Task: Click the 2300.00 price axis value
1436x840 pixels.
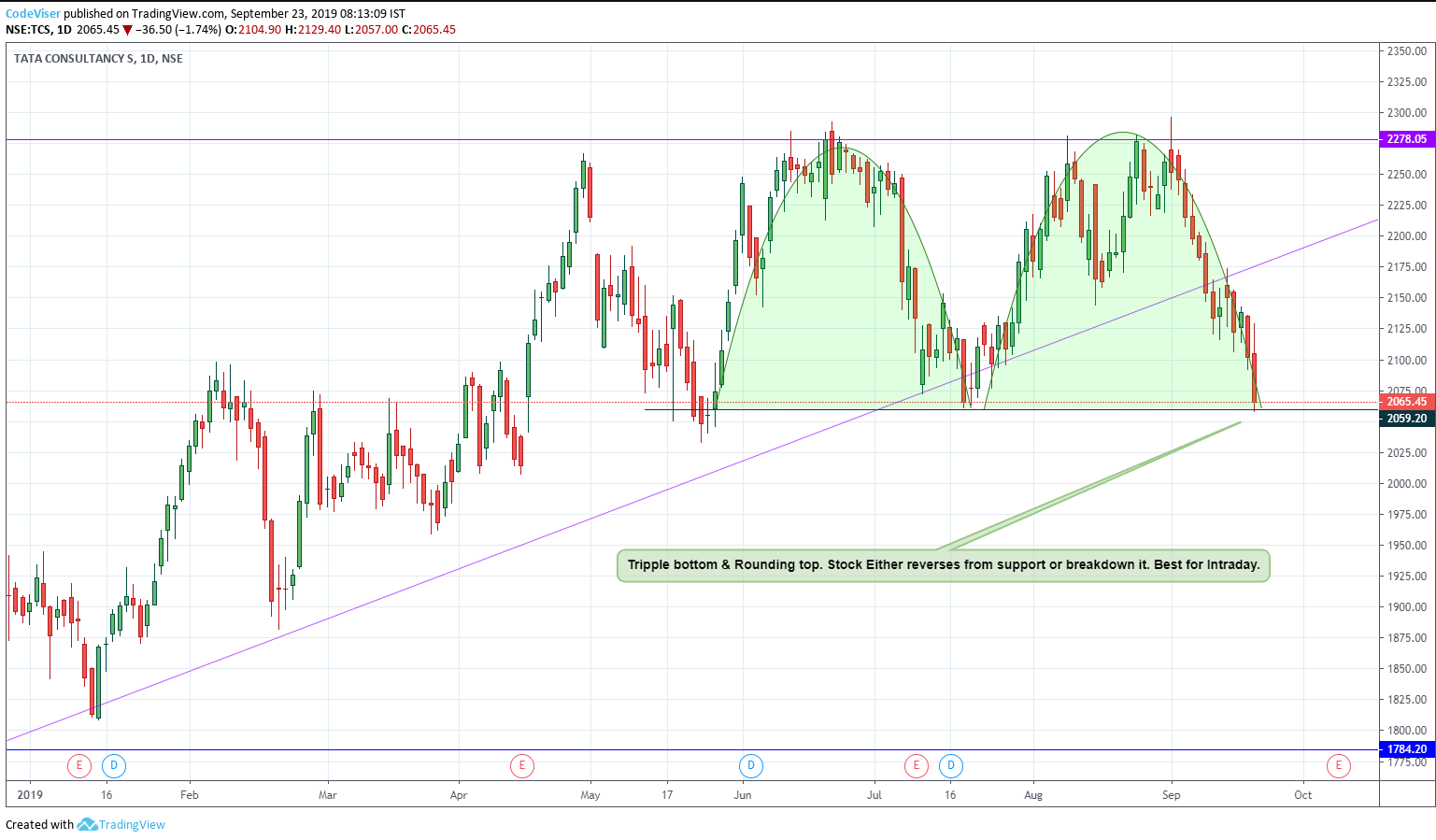Action: [1406, 112]
